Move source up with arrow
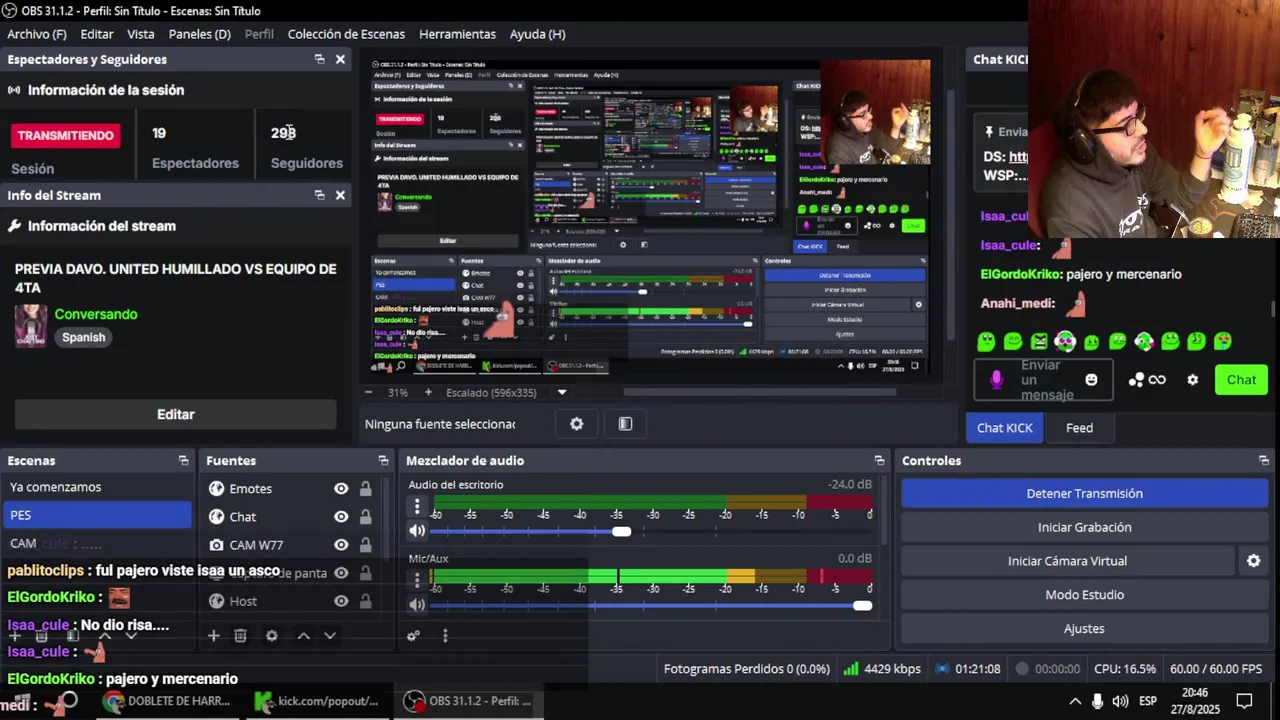Screen dimensions: 1280x720 click(x=303, y=636)
